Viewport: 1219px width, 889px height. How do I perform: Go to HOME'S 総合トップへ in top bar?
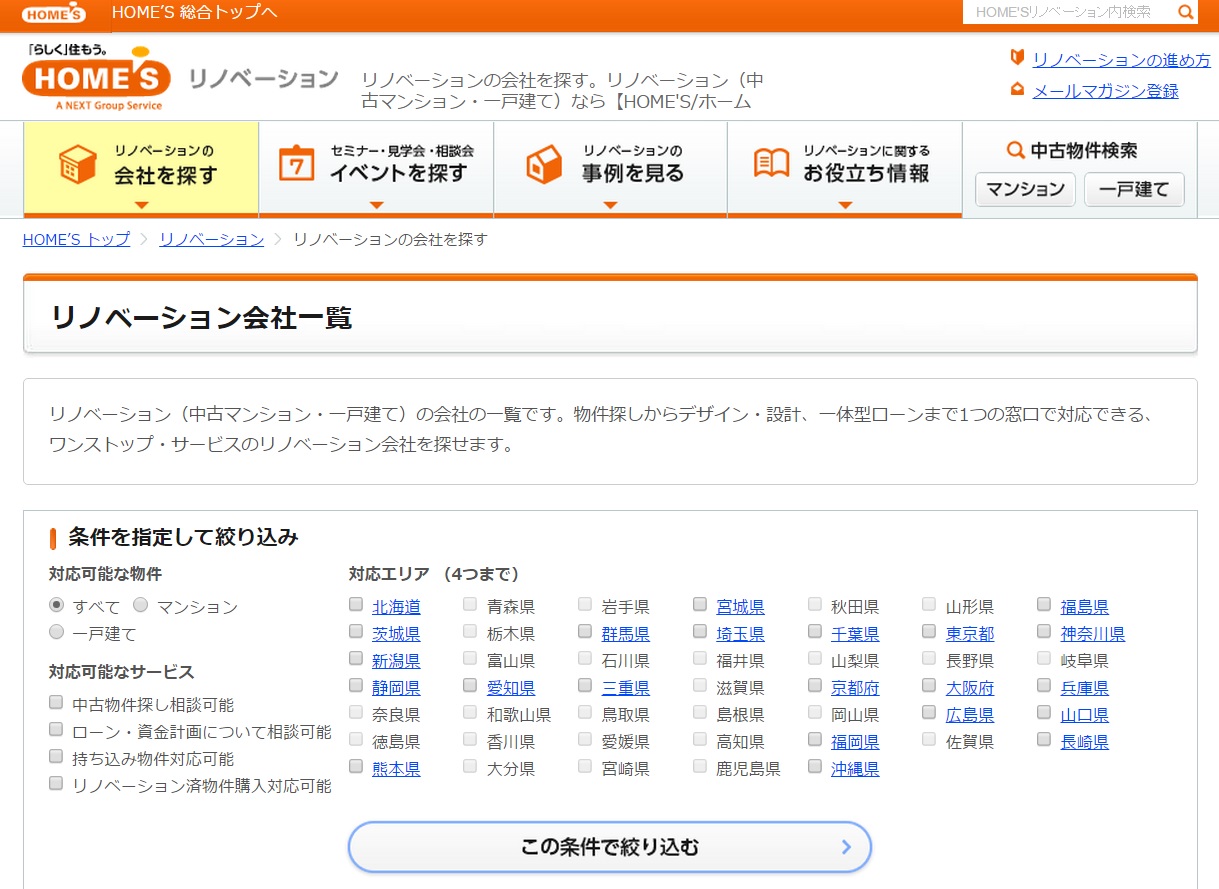click(194, 12)
